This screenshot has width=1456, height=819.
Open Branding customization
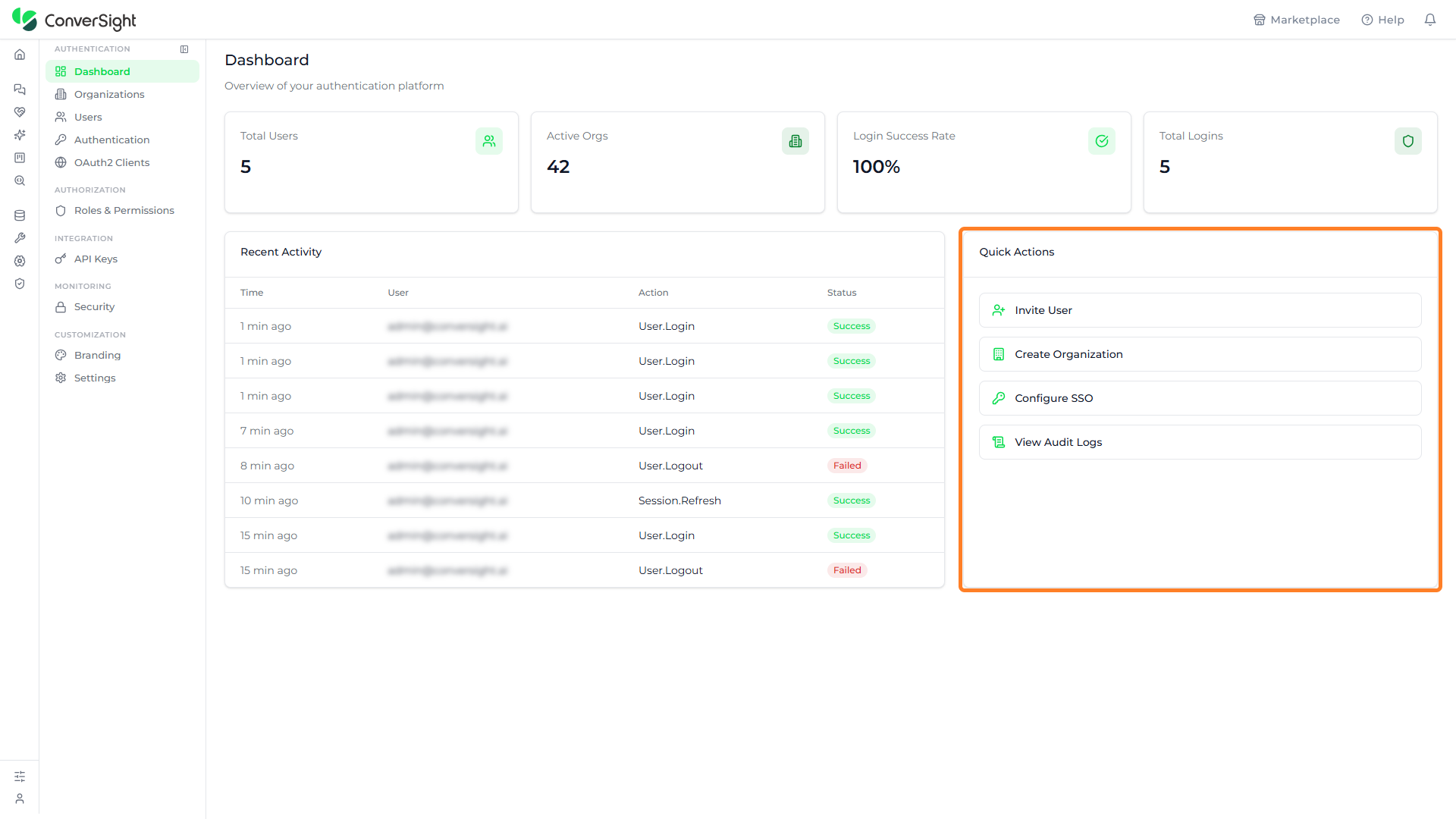tap(122, 355)
